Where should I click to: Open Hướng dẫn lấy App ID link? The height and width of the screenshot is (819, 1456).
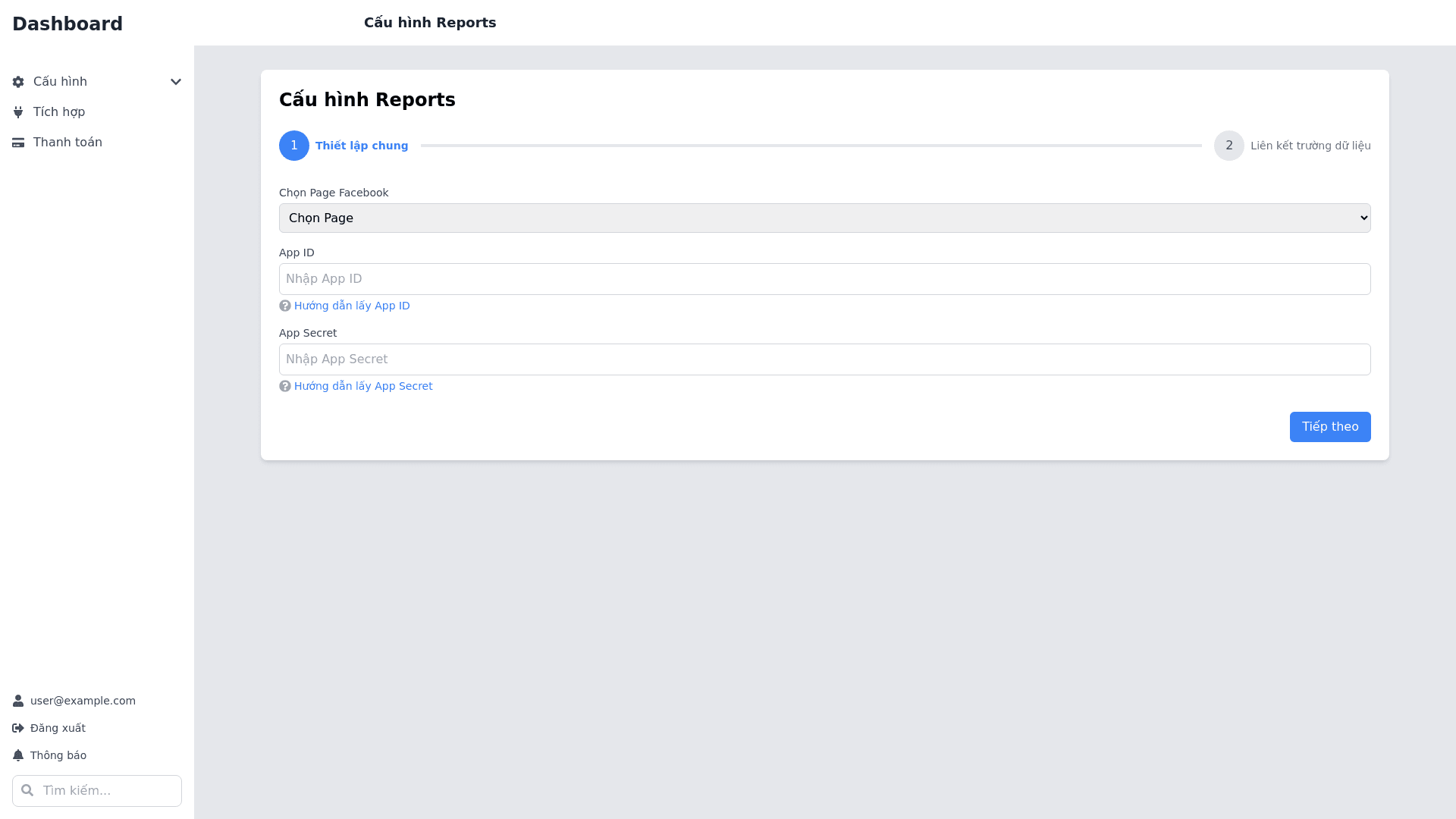click(352, 306)
